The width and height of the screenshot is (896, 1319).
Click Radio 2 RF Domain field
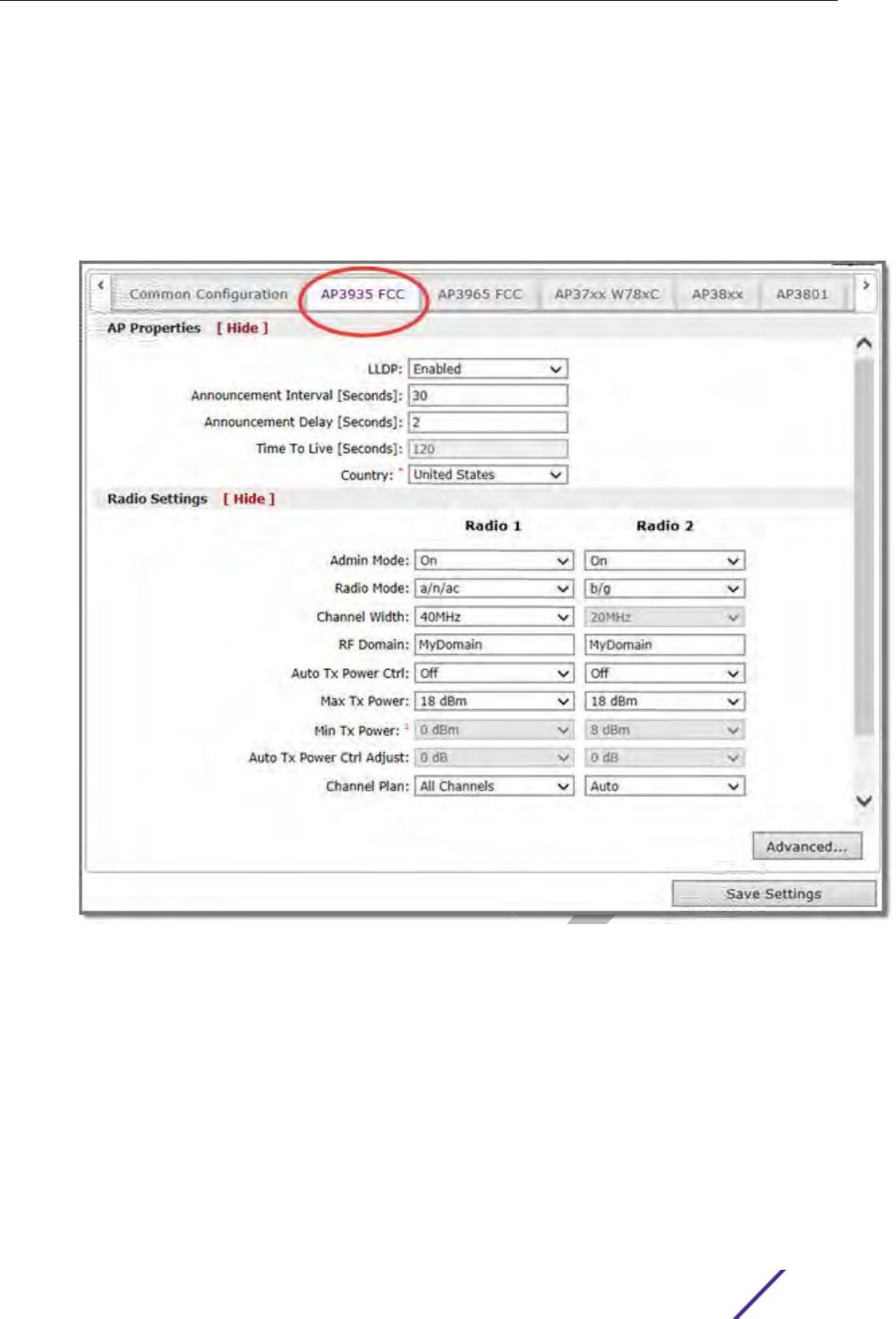665,645
